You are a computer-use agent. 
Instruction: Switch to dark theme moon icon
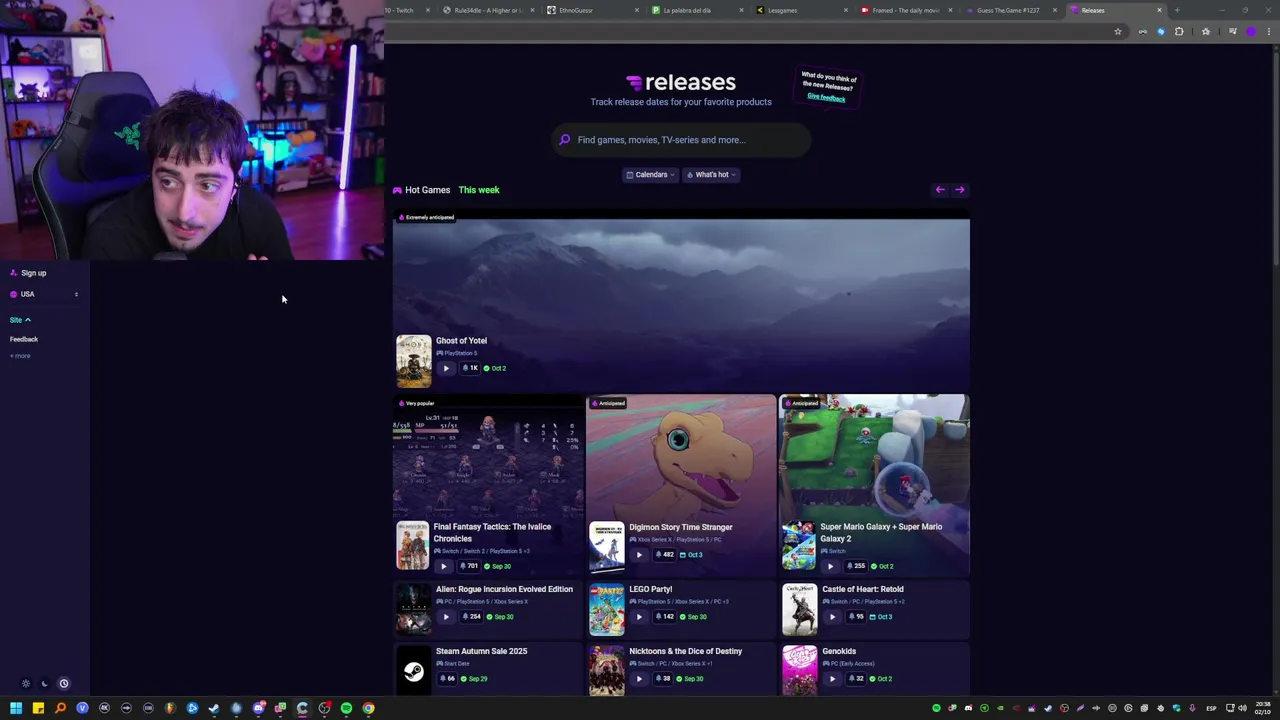[x=44, y=684]
